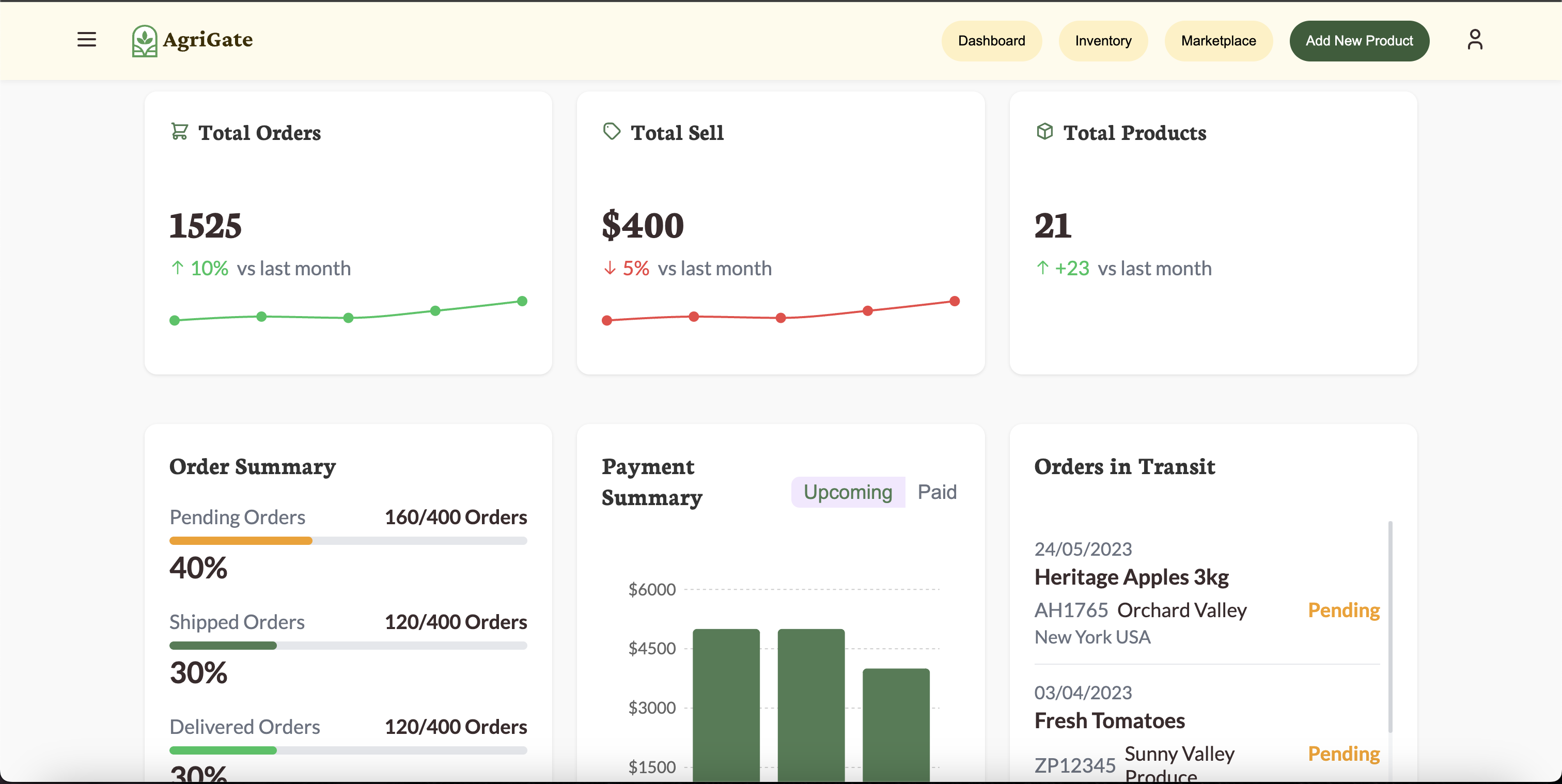
Task: Click the Total Sell tag icon
Action: [611, 131]
